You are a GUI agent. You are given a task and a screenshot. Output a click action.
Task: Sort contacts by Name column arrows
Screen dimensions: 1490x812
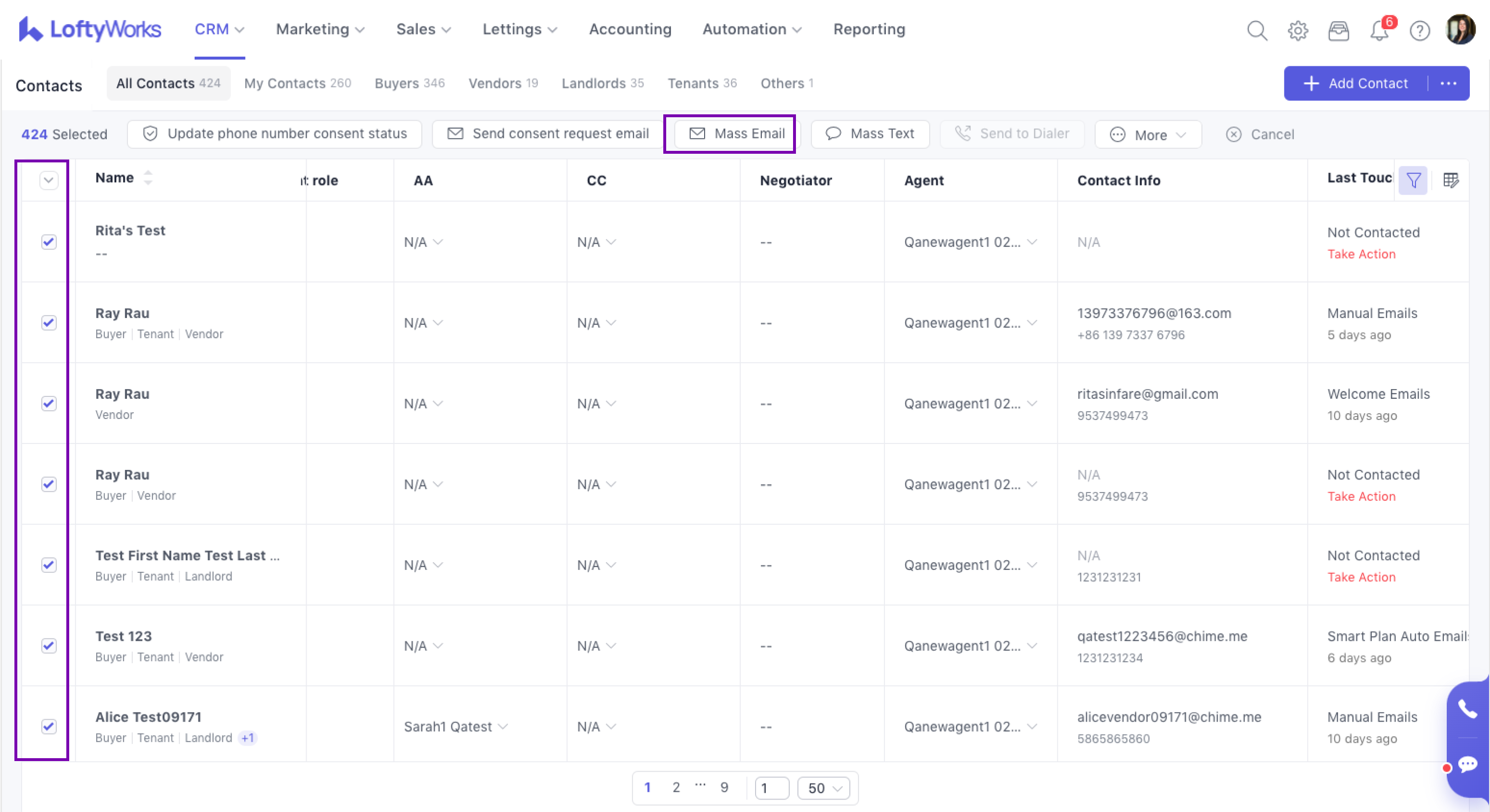tap(148, 178)
